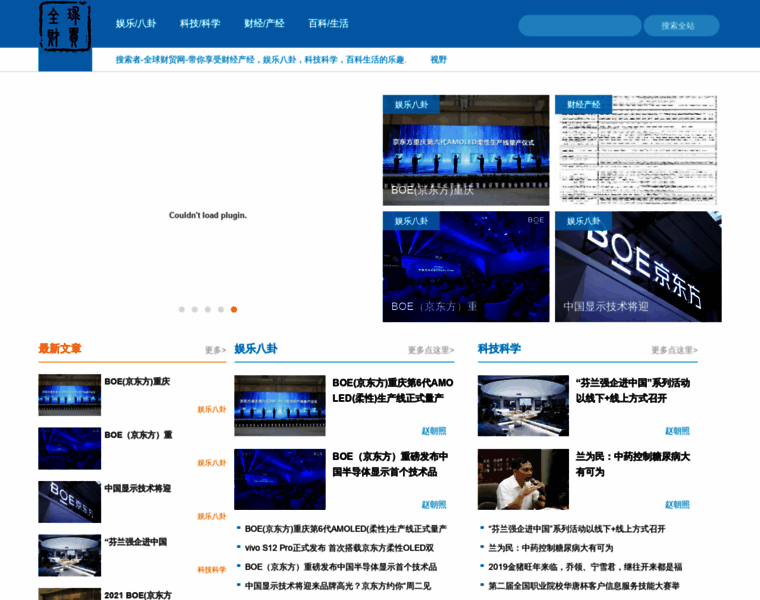
Task: Open the 财经/产经 navigation menu
Action: pyautogui.click(x=264, y=23)
